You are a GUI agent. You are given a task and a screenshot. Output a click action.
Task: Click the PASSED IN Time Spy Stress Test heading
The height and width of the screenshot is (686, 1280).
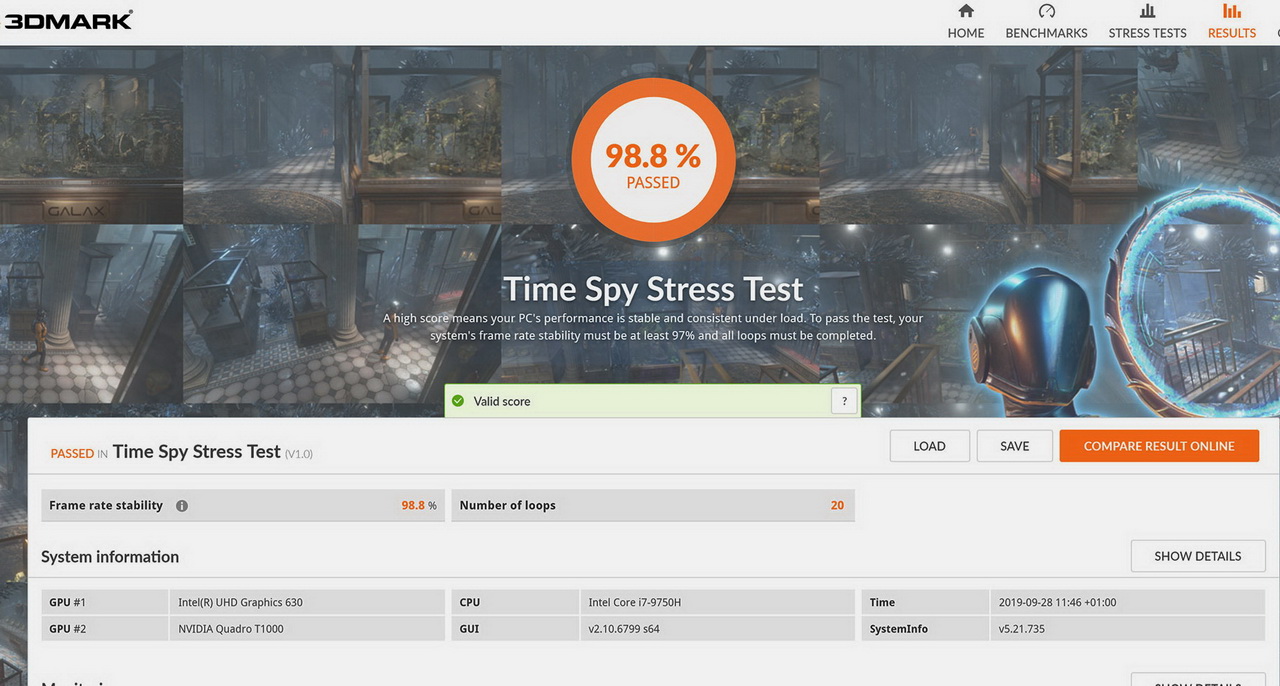point(181,452)
